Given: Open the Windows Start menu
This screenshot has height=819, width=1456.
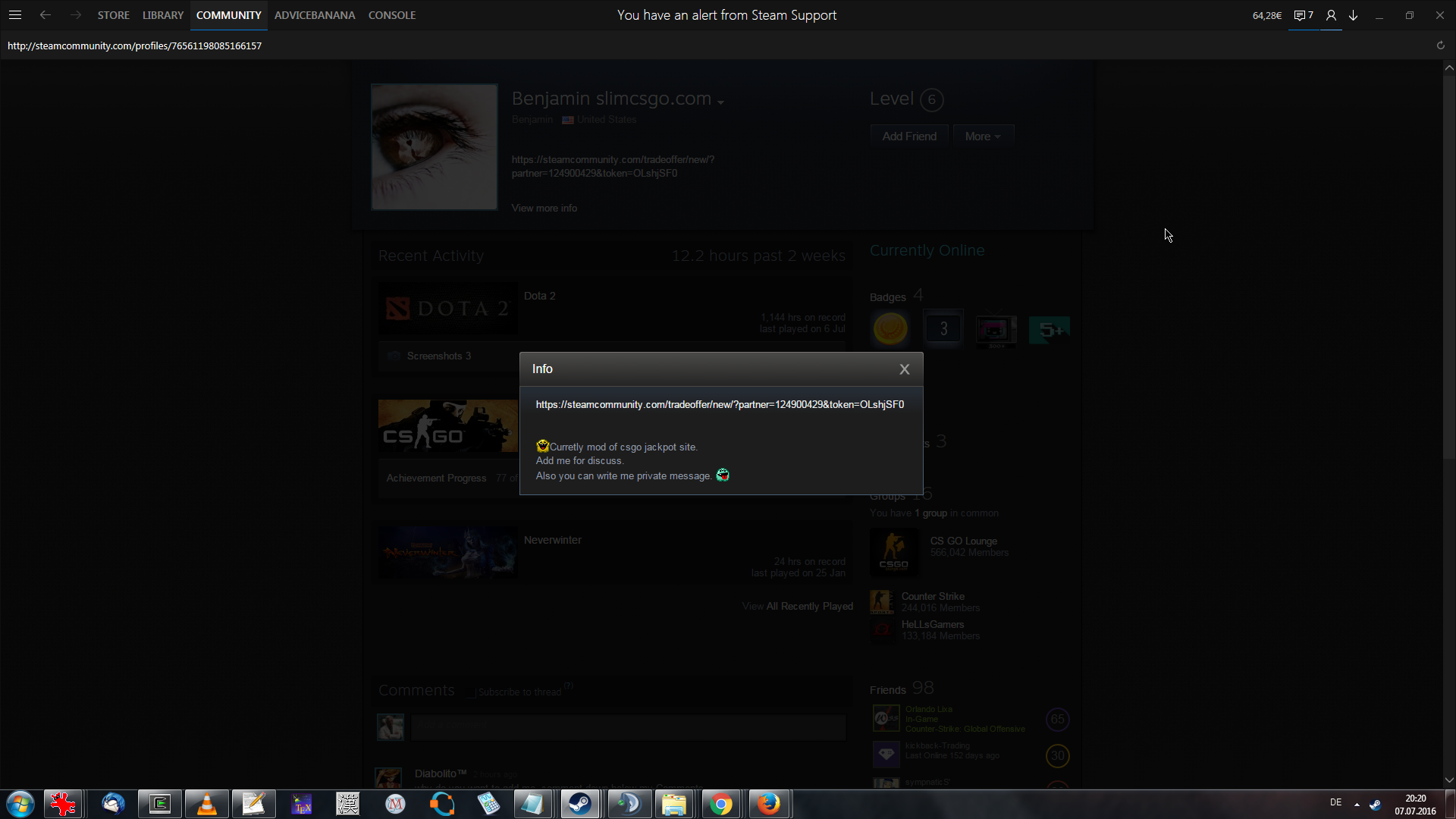Looking at the screenshot, I should [x=20, y=804].
